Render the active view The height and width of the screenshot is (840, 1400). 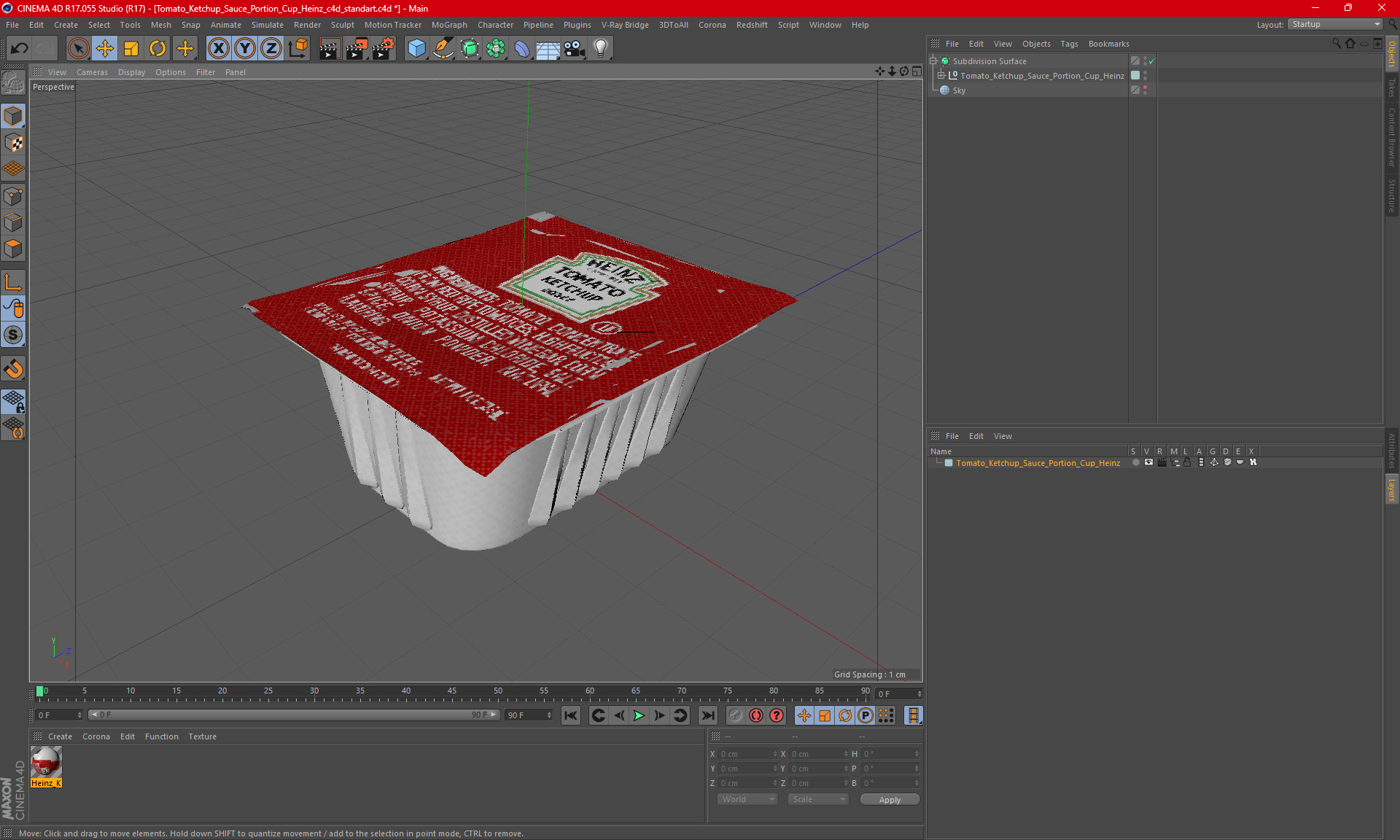(x=330, y=49)
